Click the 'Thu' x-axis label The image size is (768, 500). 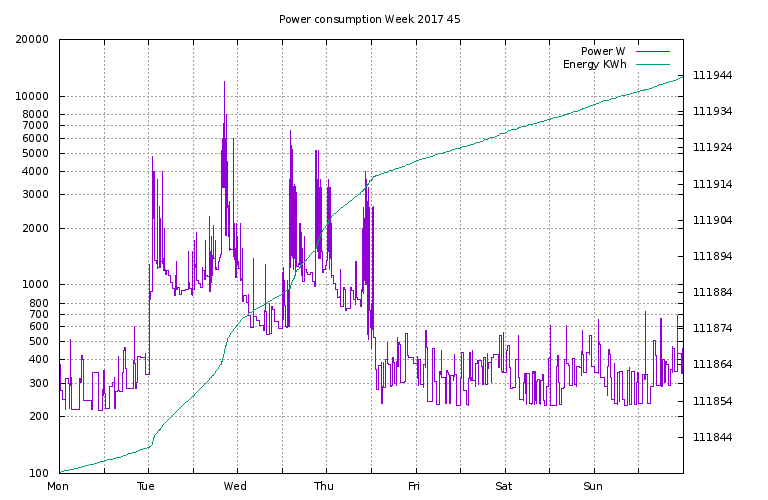324,486
